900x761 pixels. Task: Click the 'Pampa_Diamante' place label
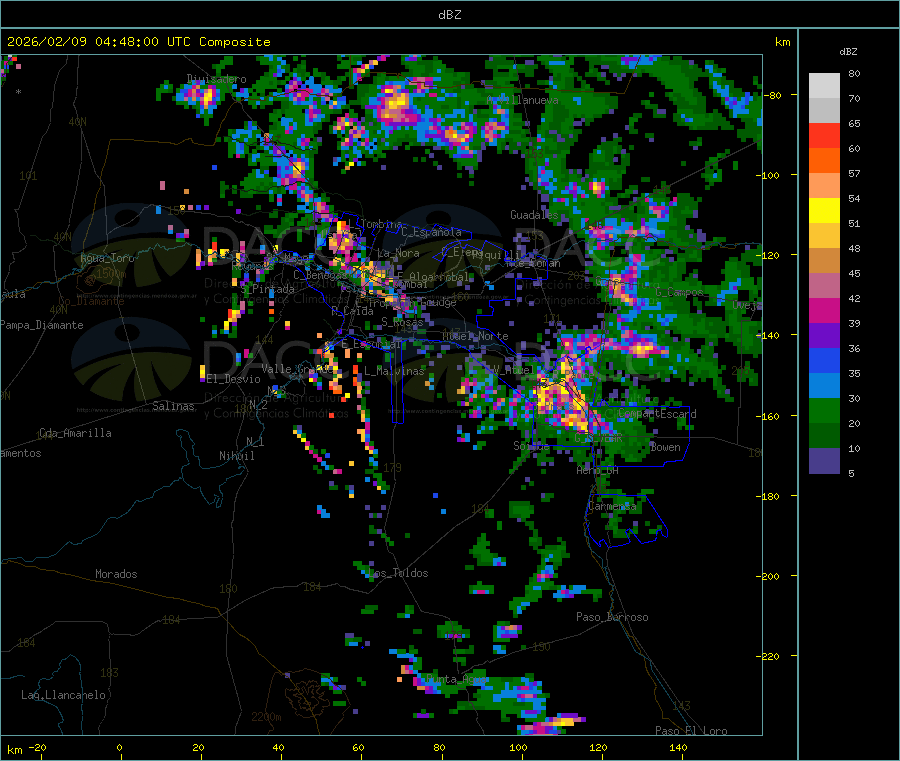[42, 325]
